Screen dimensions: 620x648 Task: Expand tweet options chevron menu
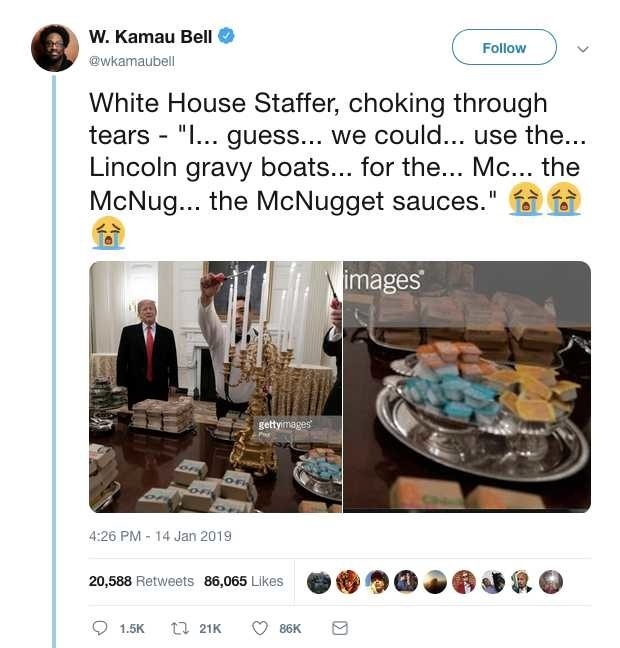(584, 48)
